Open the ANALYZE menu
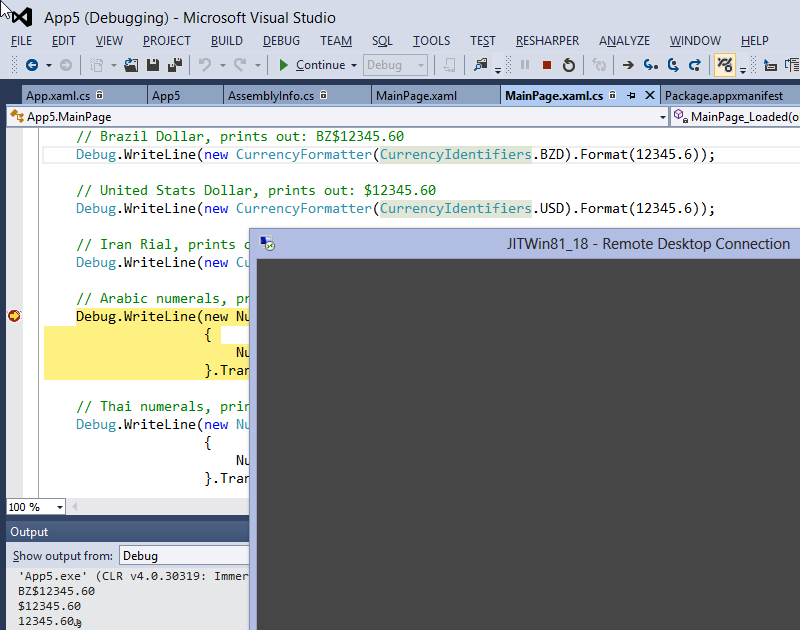Viewport: 800px width, 630px height. [x=624, y=41]
